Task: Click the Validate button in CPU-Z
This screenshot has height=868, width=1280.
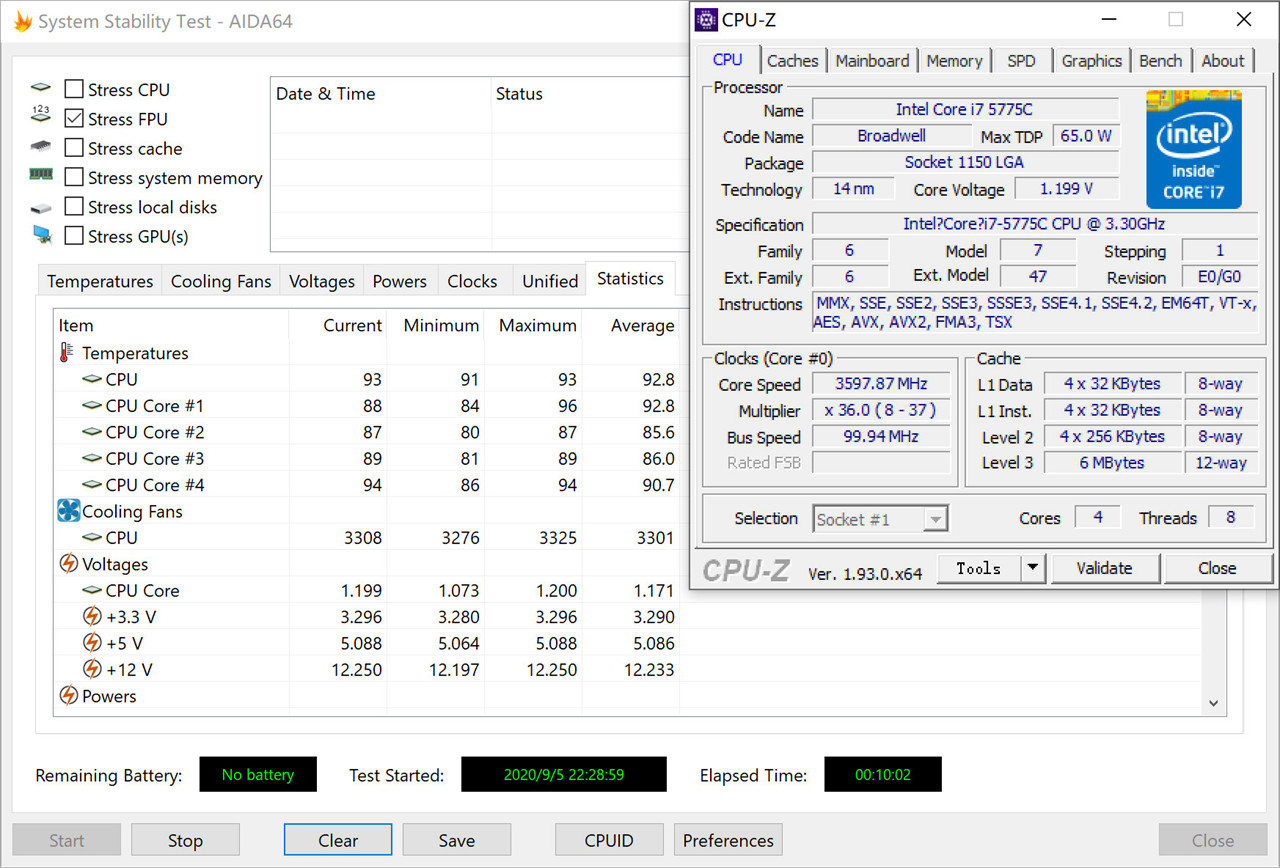Action: pos(1104,568)
